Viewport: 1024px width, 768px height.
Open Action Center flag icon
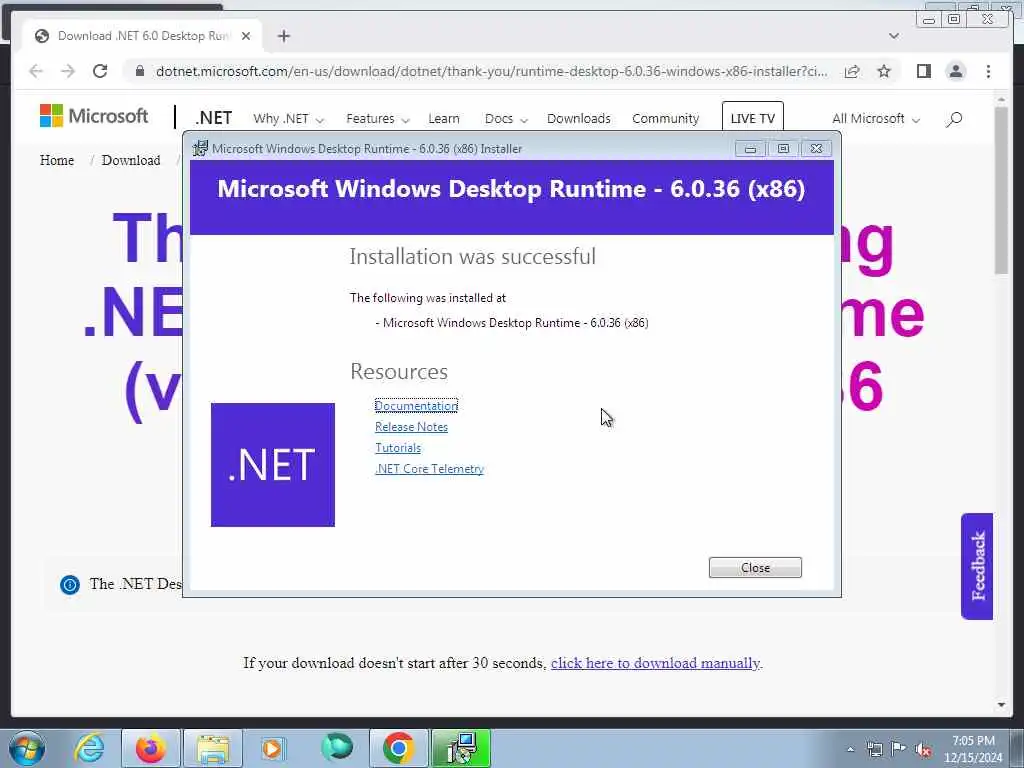coord(899,749)
